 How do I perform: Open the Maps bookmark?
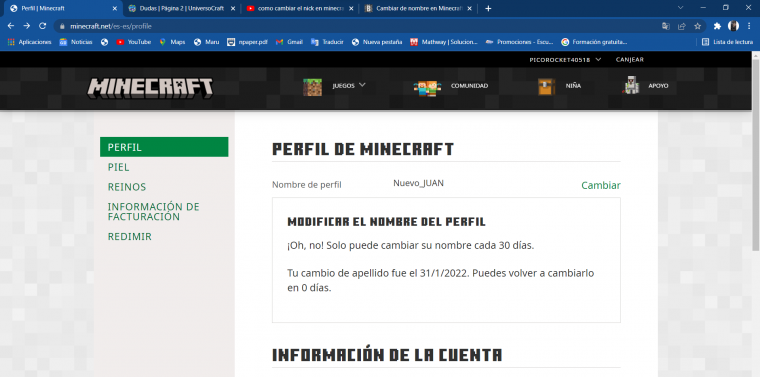[172, 42]
